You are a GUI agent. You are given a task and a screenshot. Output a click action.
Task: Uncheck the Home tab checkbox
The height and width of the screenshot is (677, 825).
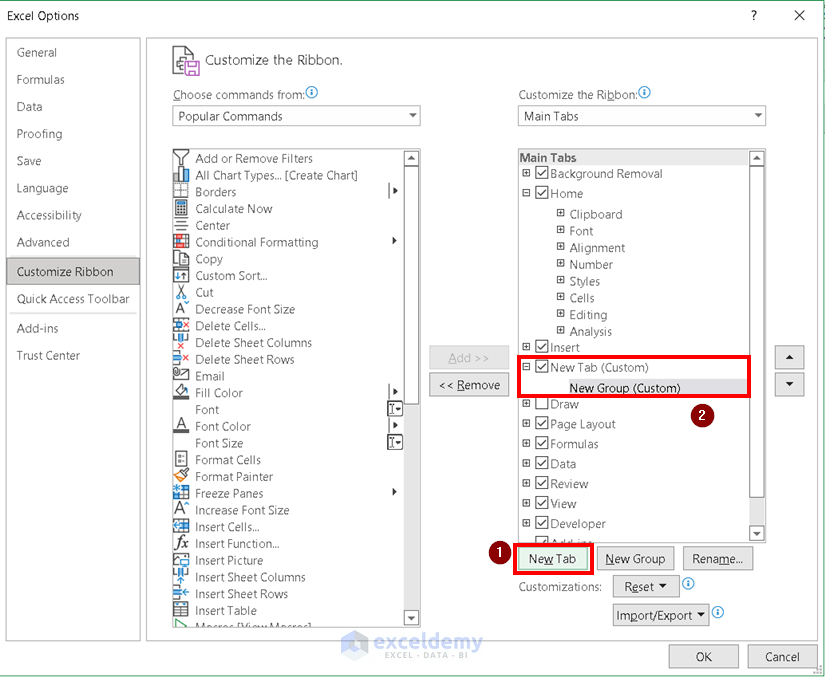(541, 193)
